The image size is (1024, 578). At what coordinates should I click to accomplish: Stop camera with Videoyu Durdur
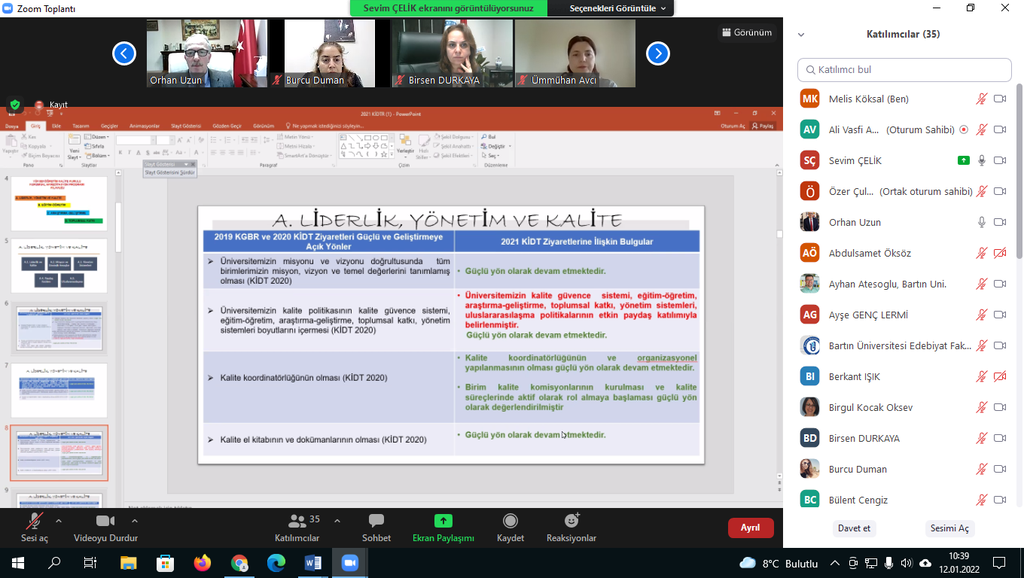coord(105,522)
